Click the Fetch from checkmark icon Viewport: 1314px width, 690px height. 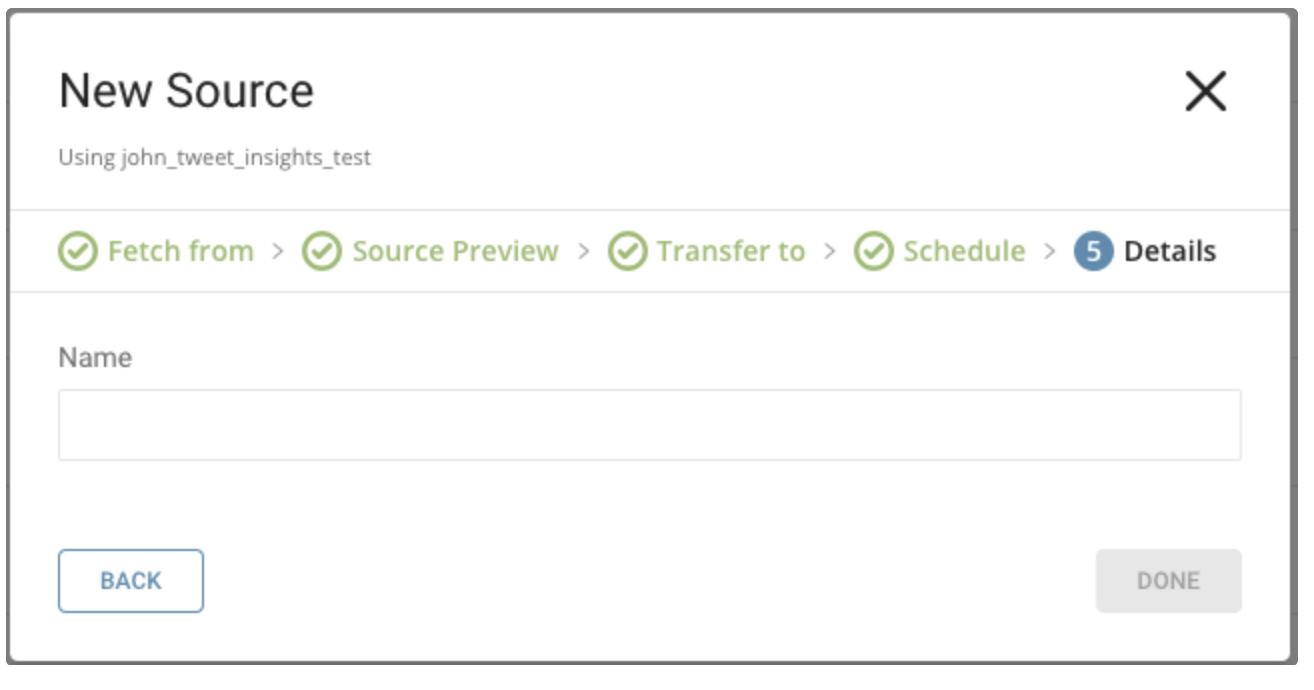(77, 251)
